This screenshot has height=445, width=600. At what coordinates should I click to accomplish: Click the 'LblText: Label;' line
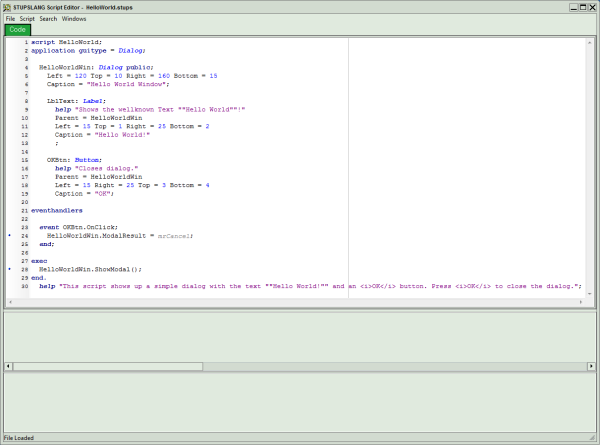pos(77,101)
